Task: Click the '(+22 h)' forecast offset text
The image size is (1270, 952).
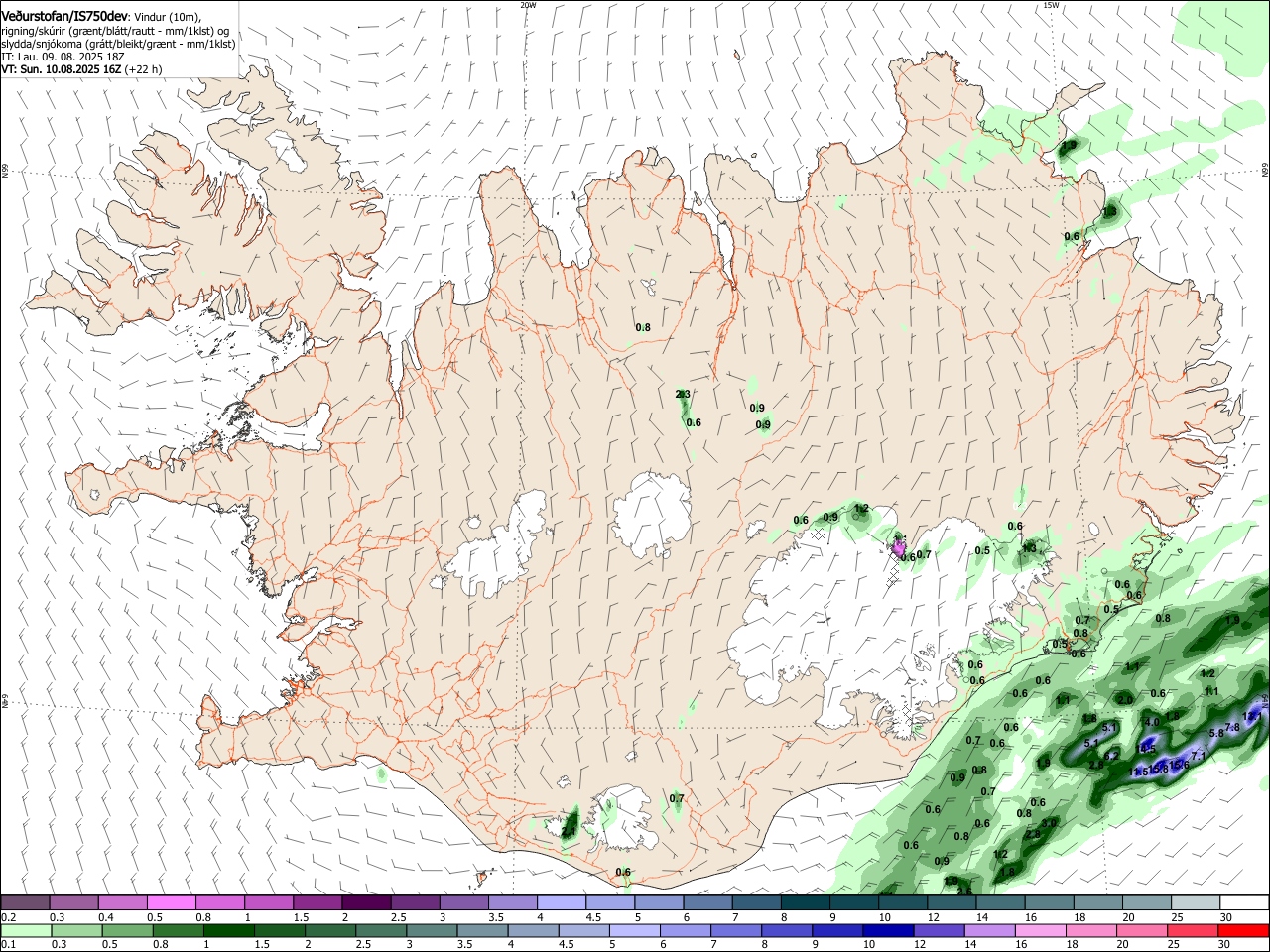Action: [143, 69]
